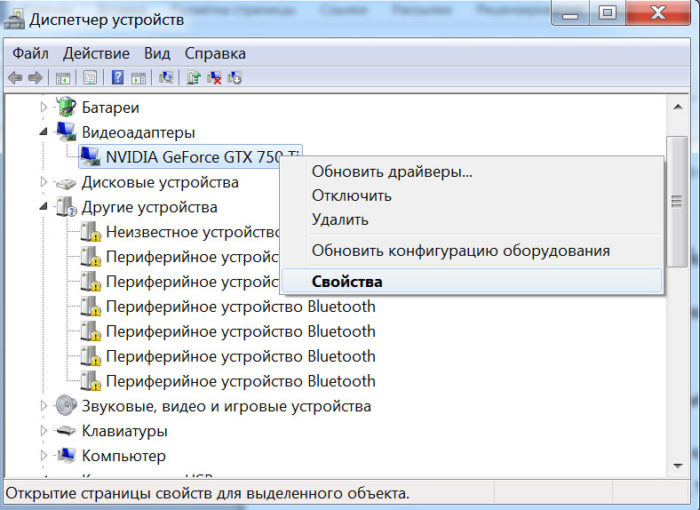Click the disk drive icon next to Дисковые устройства
This screenshot has width=700, height=510.
click(x=66, y=183)
